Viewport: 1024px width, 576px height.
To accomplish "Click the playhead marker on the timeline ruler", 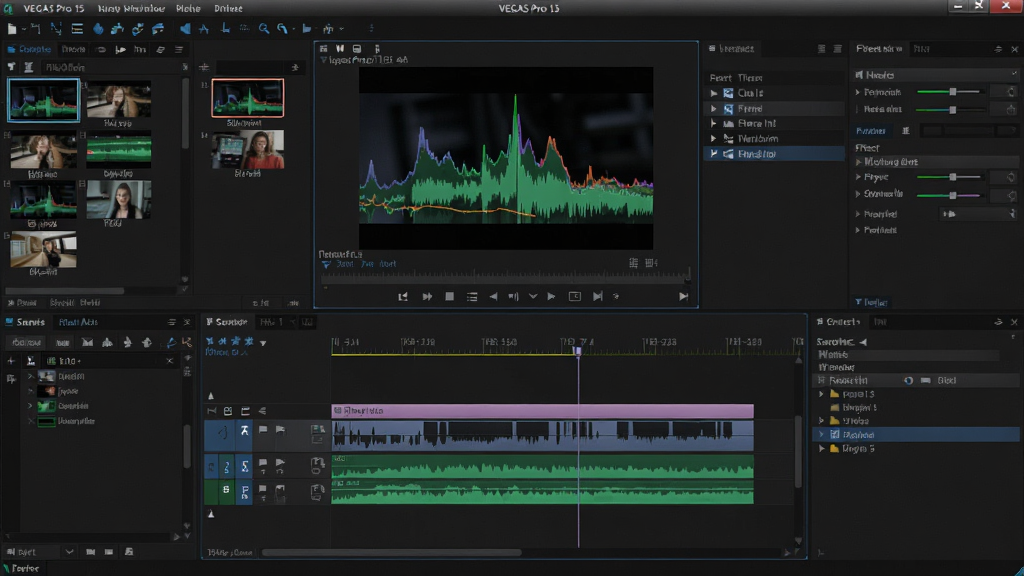I will click(x=577, y=351).
